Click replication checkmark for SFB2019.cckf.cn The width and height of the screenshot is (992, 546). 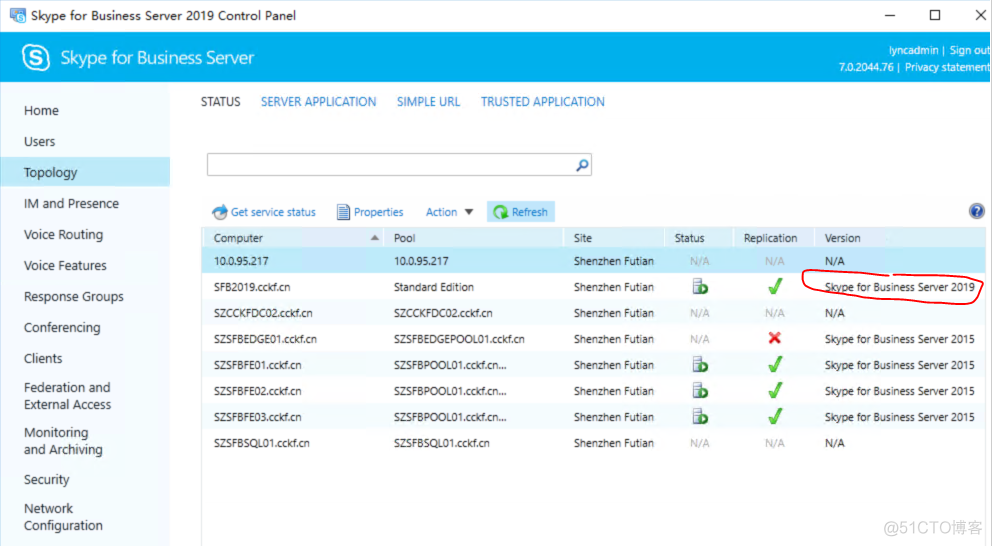(774, 287)
